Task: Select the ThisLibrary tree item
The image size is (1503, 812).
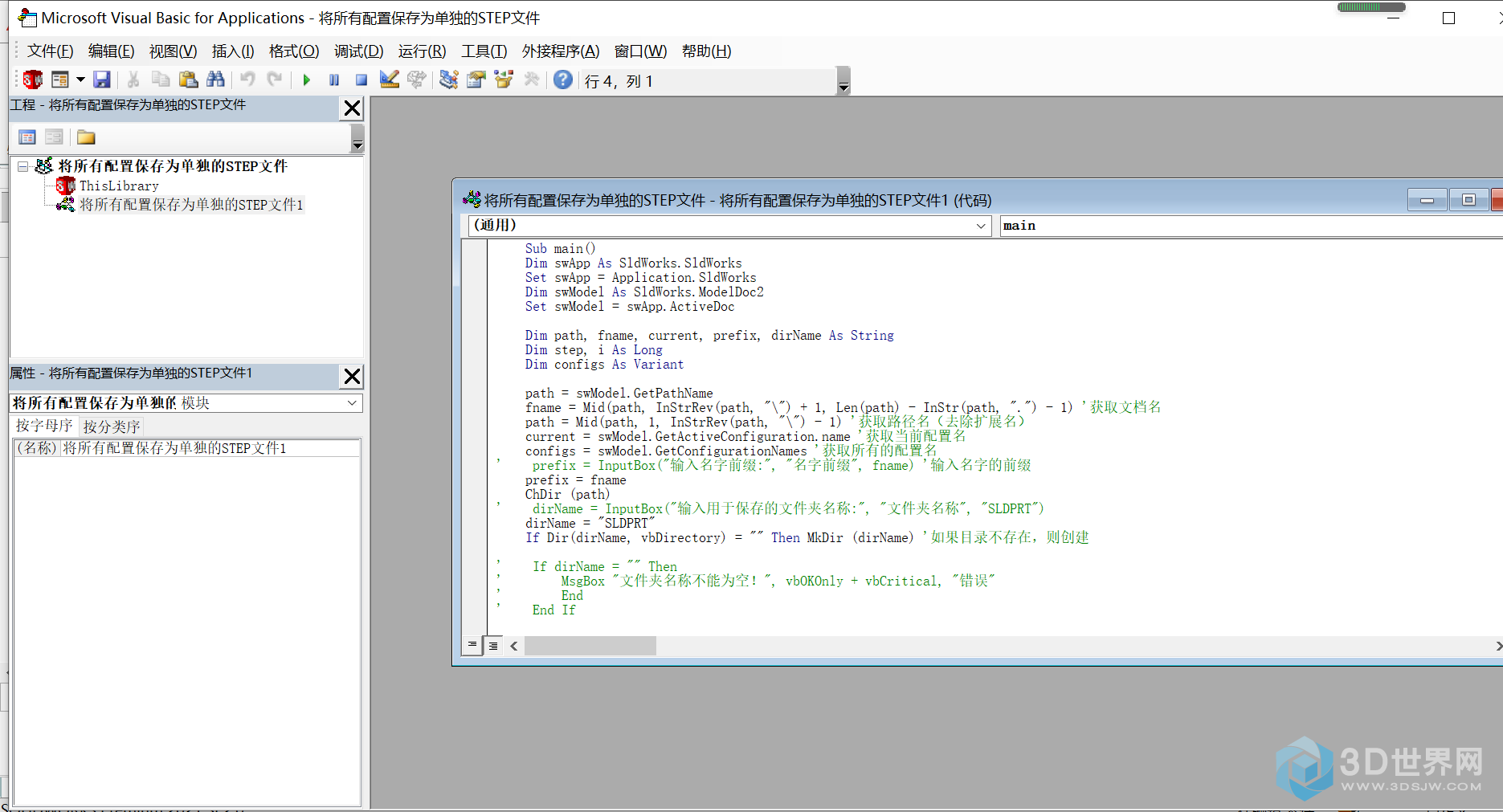Action: (x=119, y=186)
